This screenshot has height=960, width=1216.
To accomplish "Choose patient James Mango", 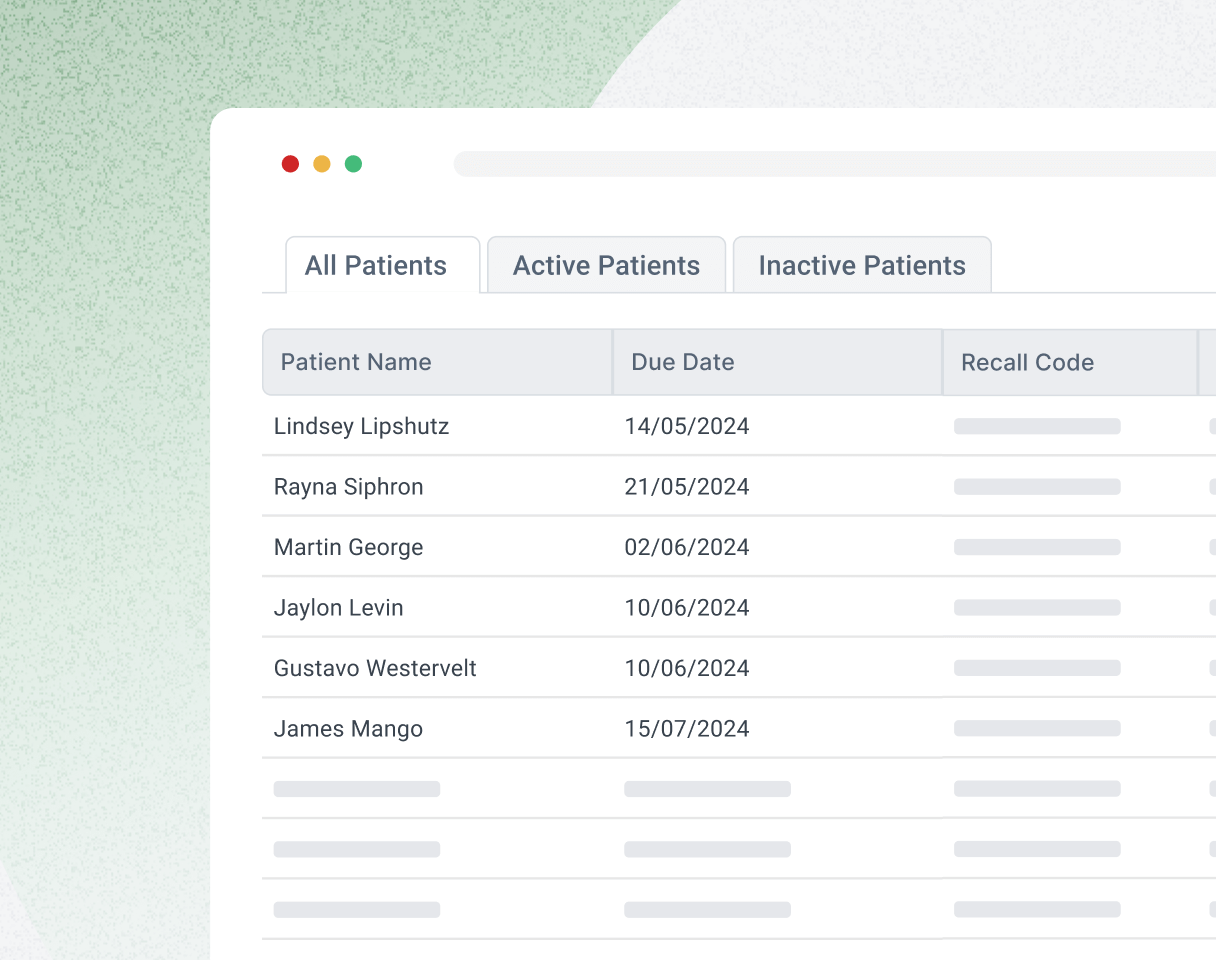I will click(348, 729).
